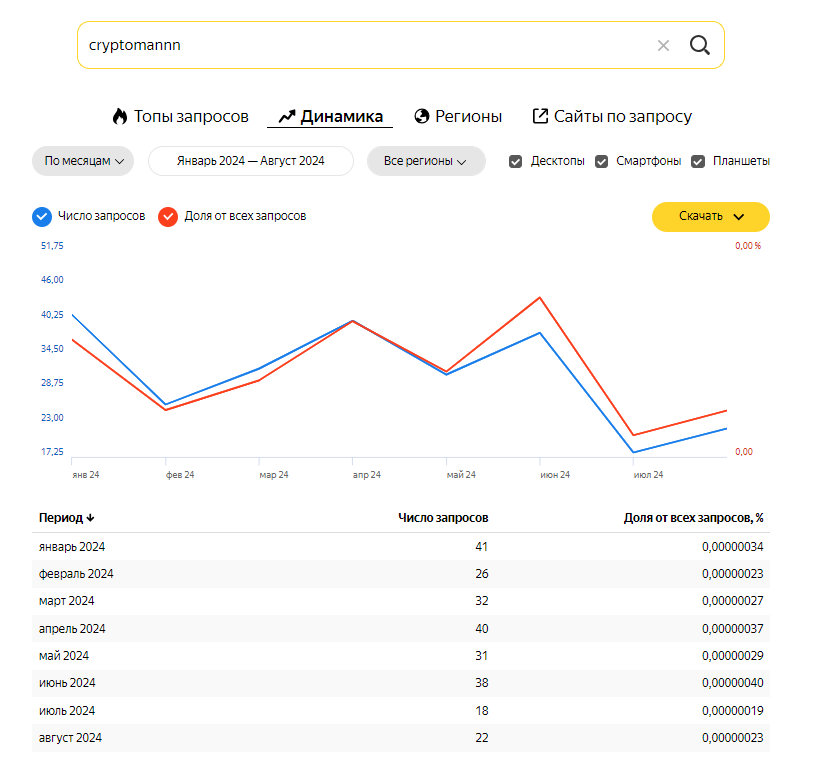Screen dimensions: 822x770
Task: Click the magnifying glass search icon
Action: (700, 45)
